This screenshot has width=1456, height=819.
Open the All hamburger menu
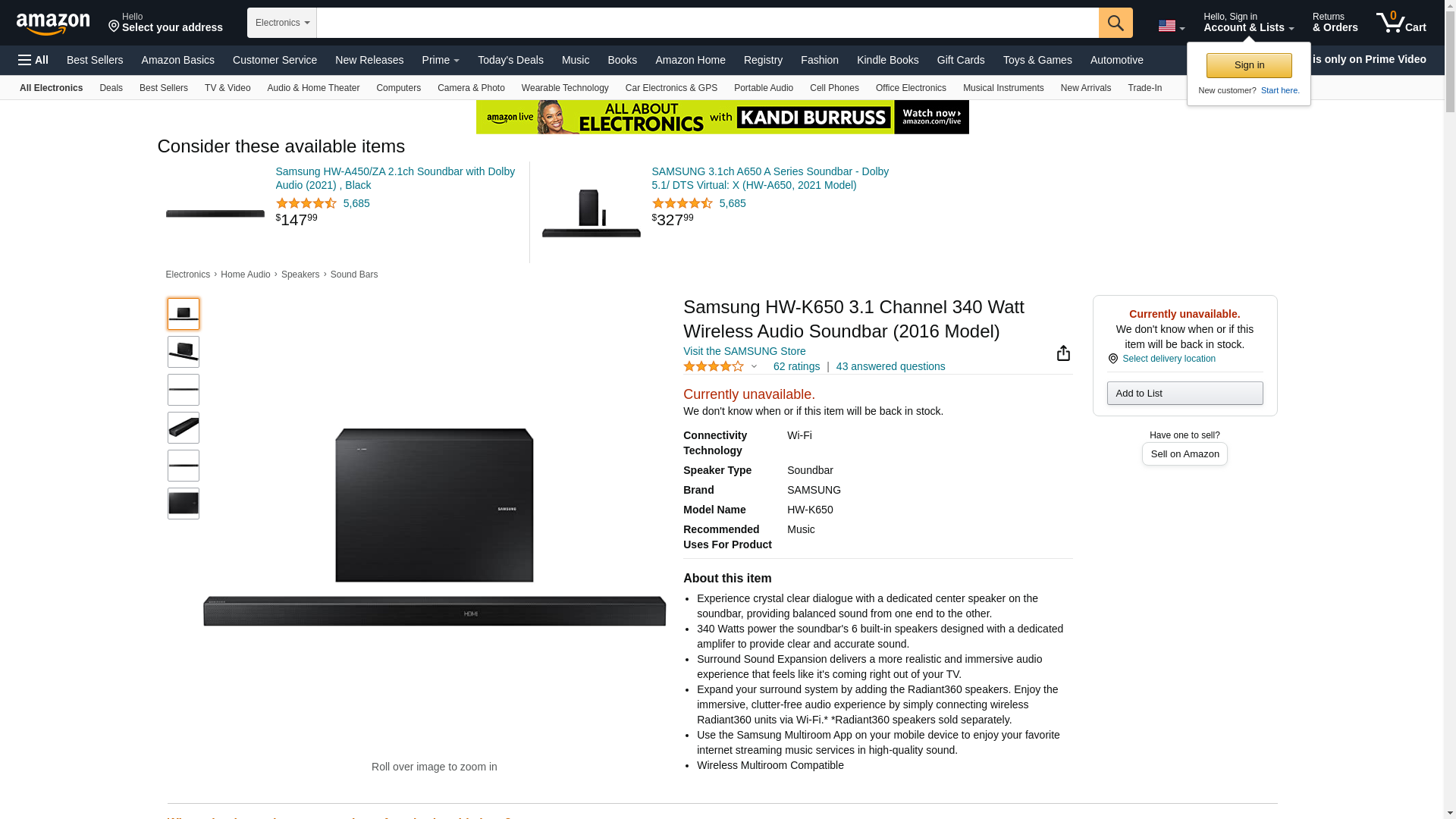coord(33,60)
